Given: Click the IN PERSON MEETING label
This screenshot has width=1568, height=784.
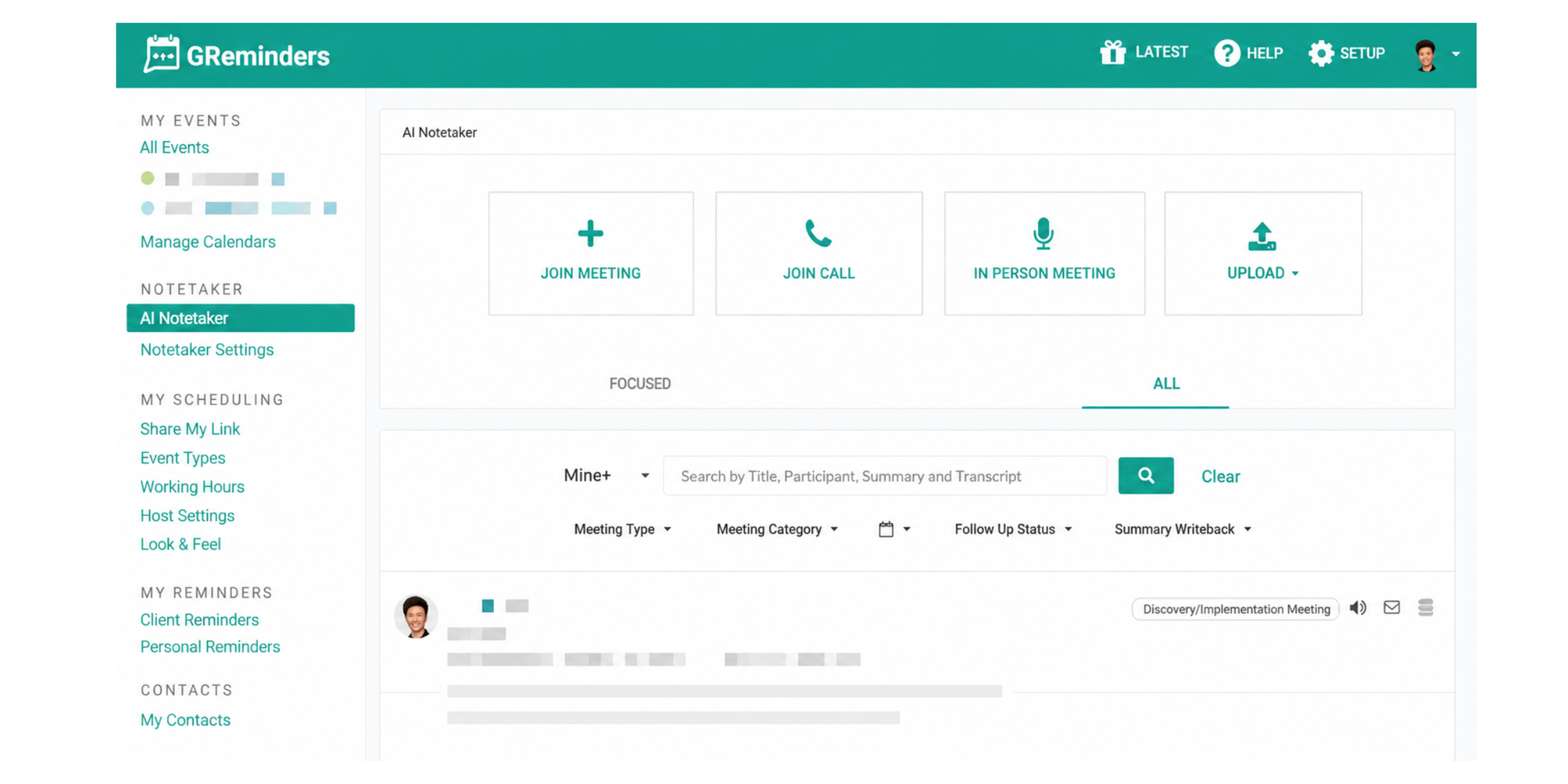Looking at the screenshot, I should pyautogui.click(x=1044, y=274).
